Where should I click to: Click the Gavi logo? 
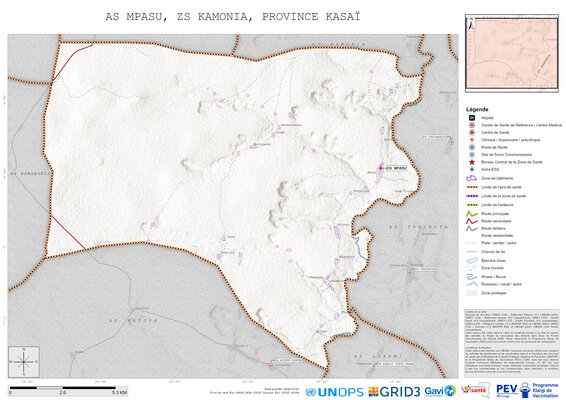click(x=440, y=391)
